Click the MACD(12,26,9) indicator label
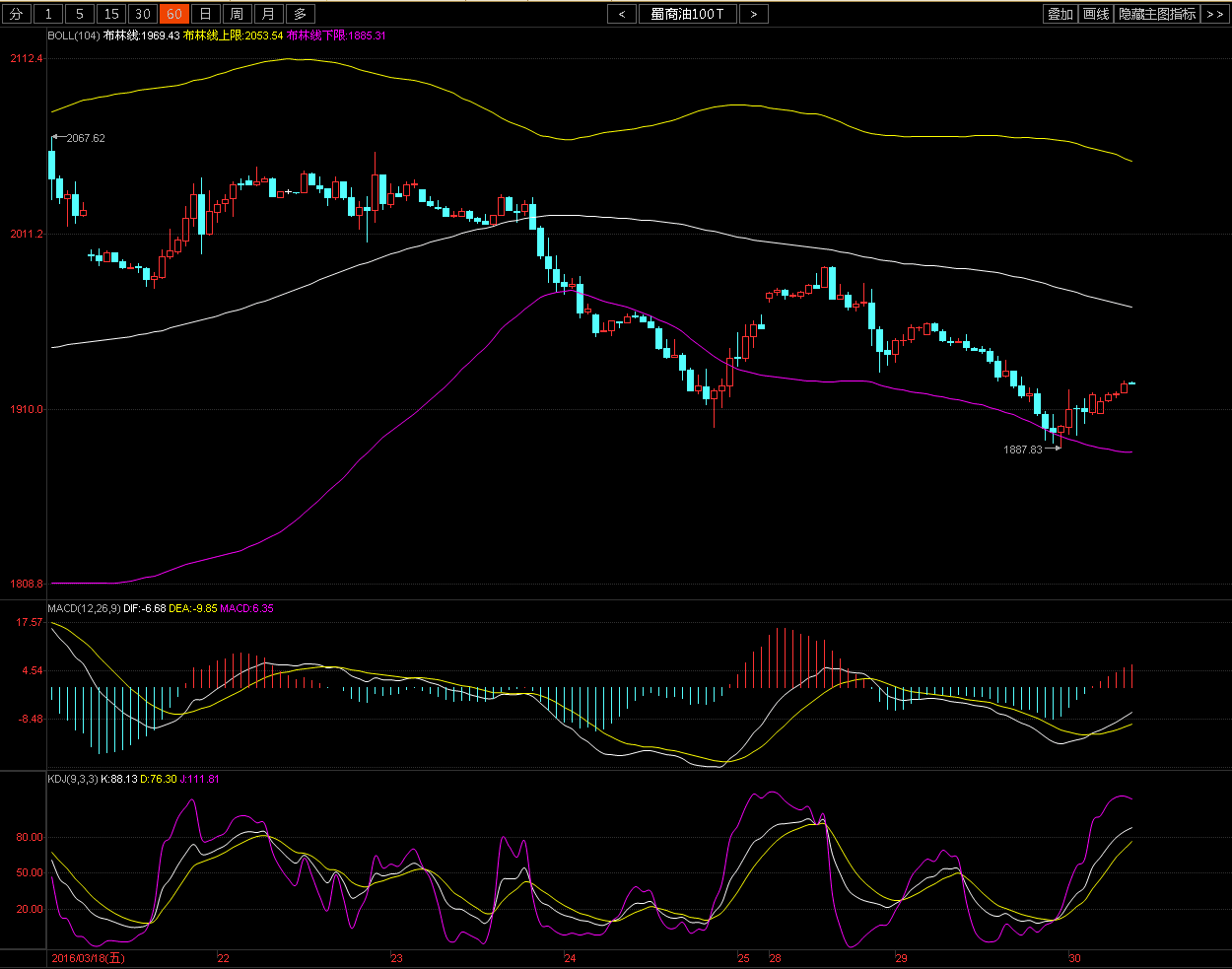The width and height of the screenshot is (1232, 969). click(x=84, y=608)
